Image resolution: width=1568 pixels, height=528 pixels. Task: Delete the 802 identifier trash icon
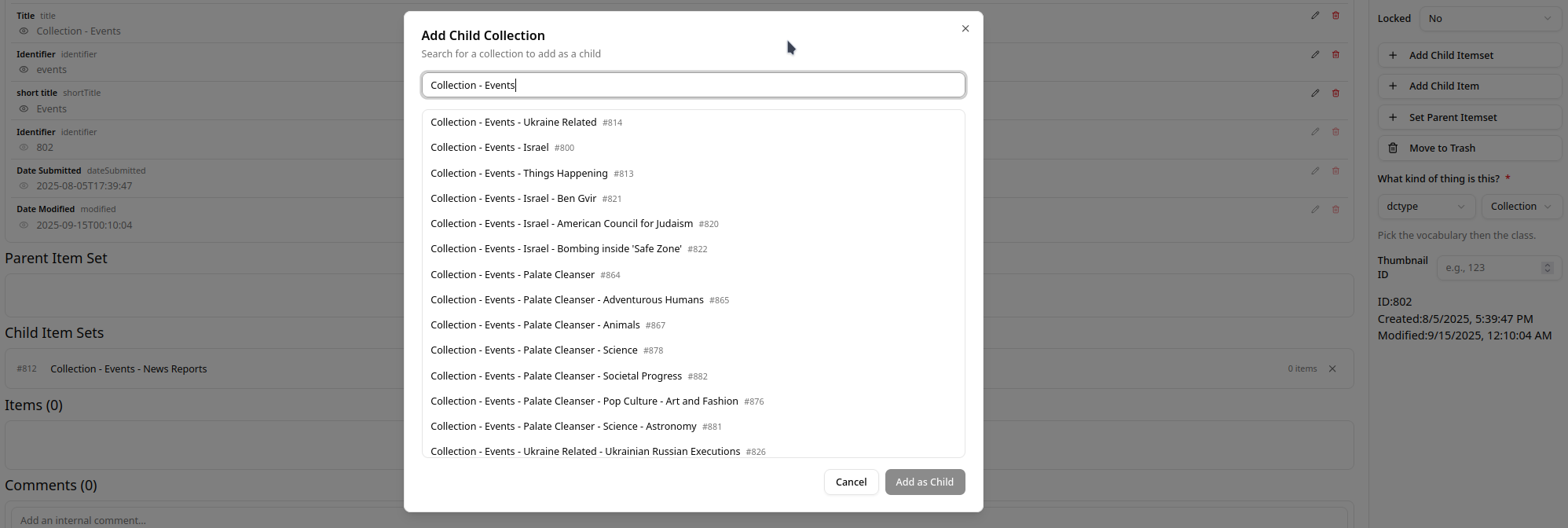pos(1335,131)
